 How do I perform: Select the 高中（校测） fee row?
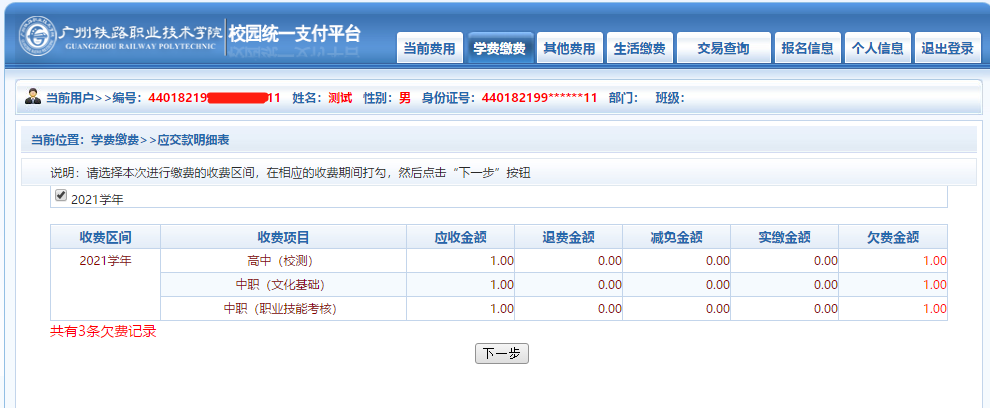coord(283,260)
